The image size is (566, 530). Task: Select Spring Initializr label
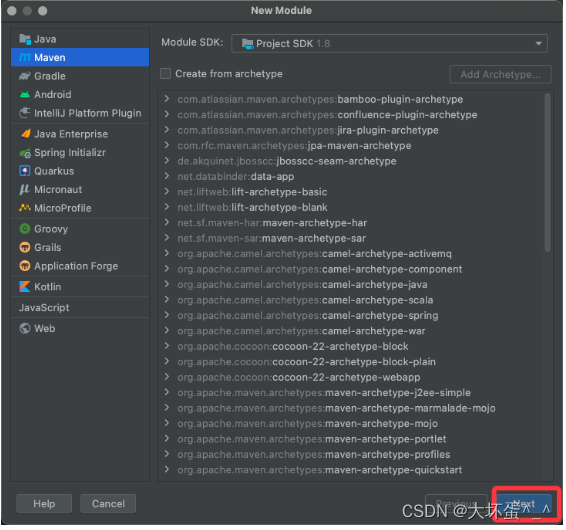[70, 153]
